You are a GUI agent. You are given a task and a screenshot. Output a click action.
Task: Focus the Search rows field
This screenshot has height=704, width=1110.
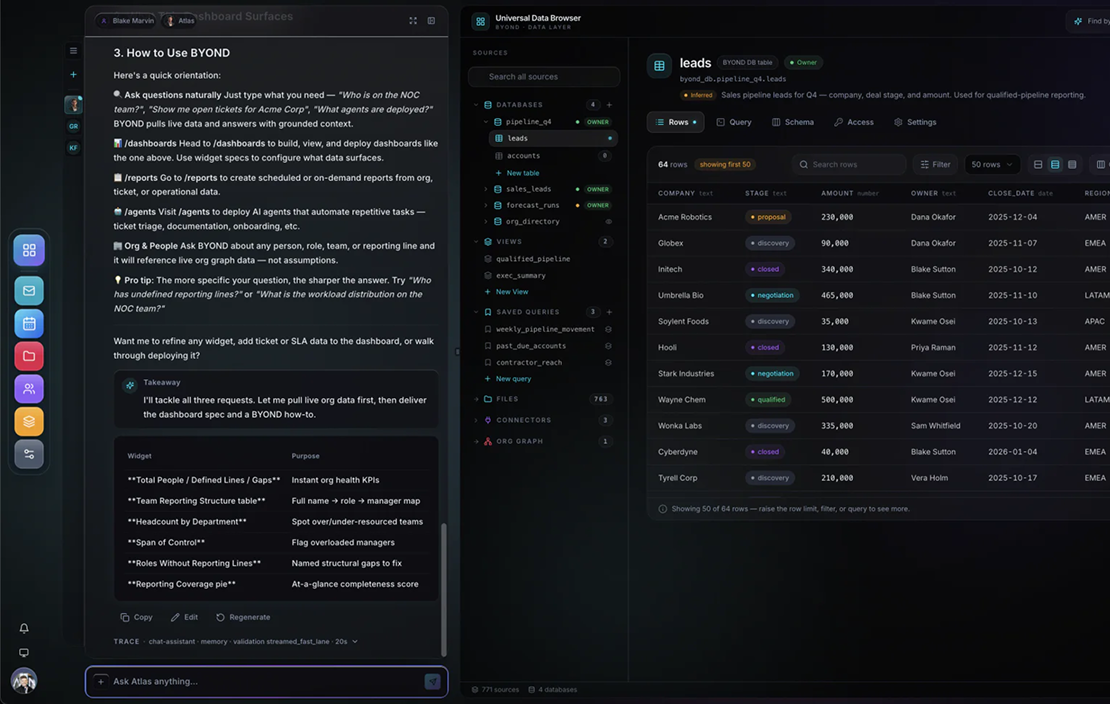[849, 164]
